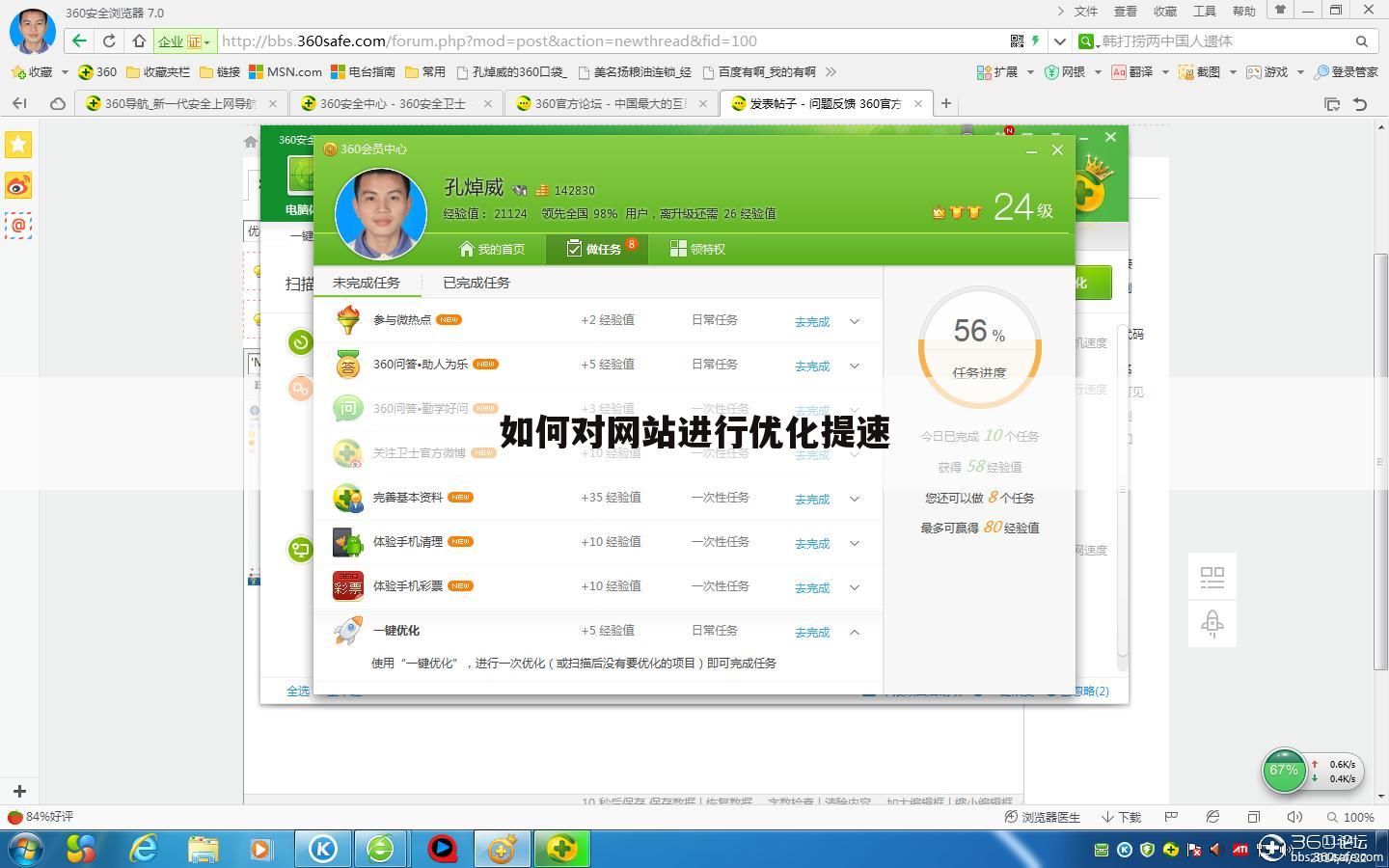Open the browser home page icon
1389x868 pixels.
(x=139, y=41)
